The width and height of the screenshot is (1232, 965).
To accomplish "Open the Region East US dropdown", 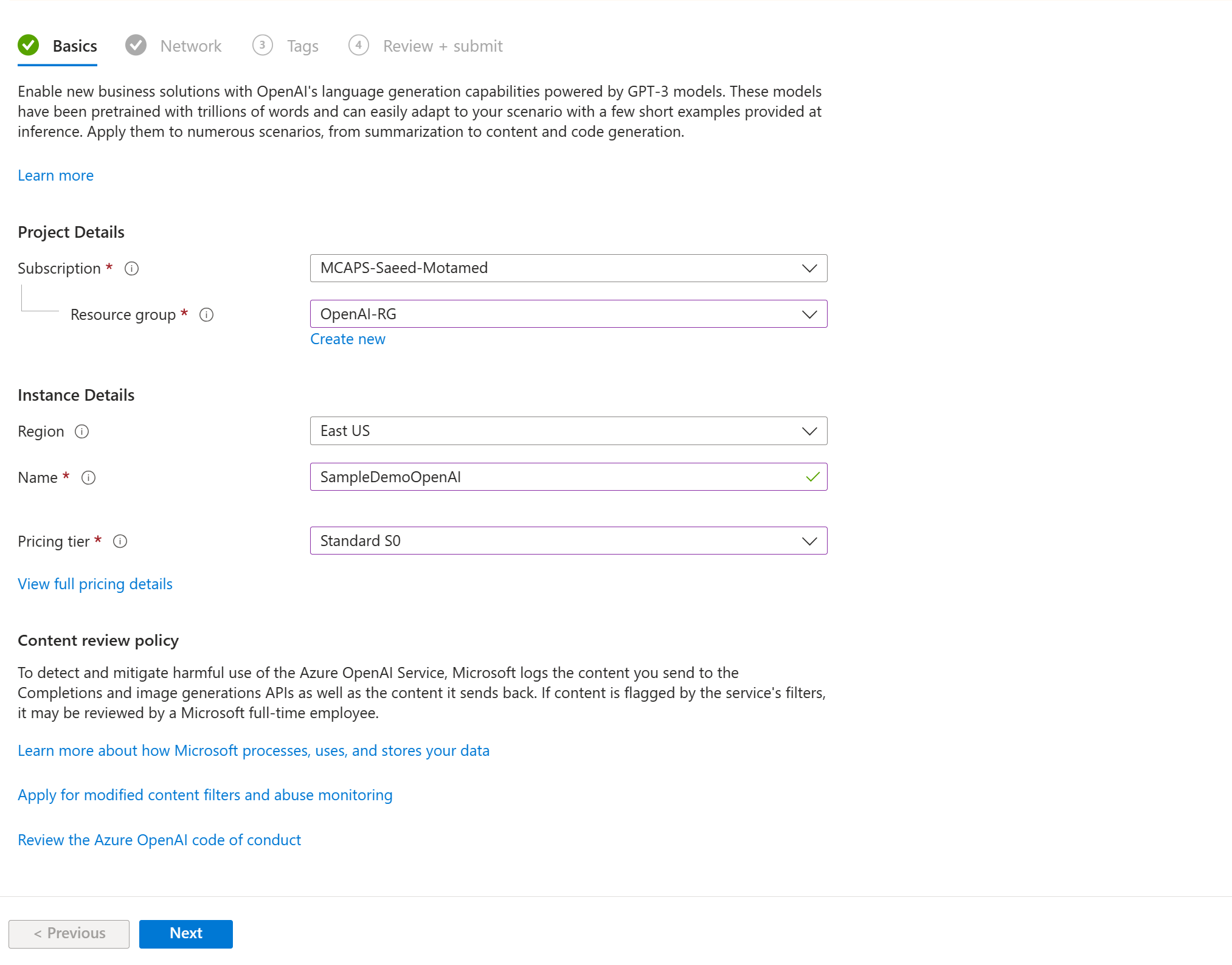I will coord(568,431).
